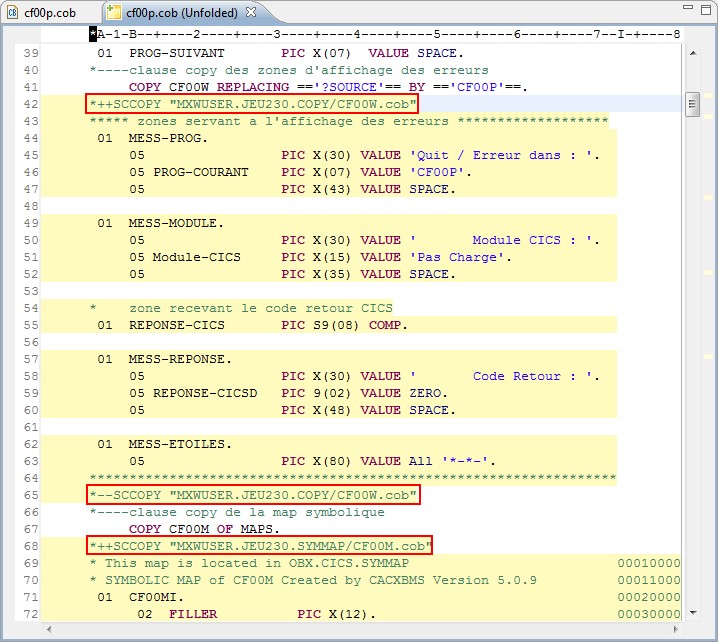
Task: Click sequence number 00030000
Action: point(648,614)
